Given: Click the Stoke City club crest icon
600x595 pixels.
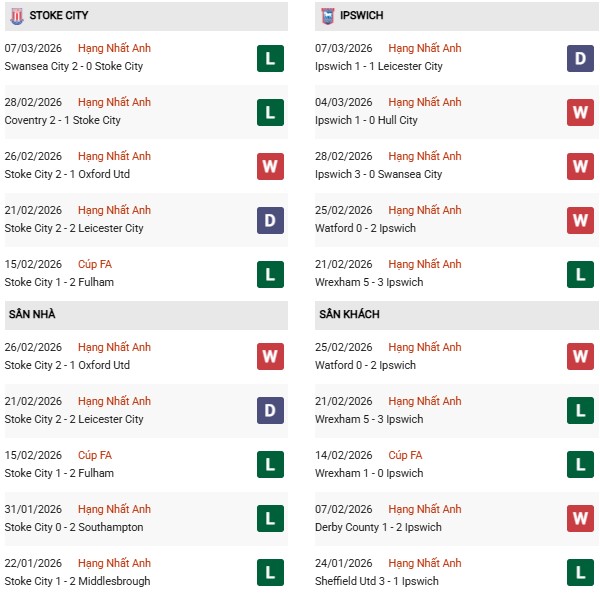Looking at the screenshot, I should coord(16,16).
